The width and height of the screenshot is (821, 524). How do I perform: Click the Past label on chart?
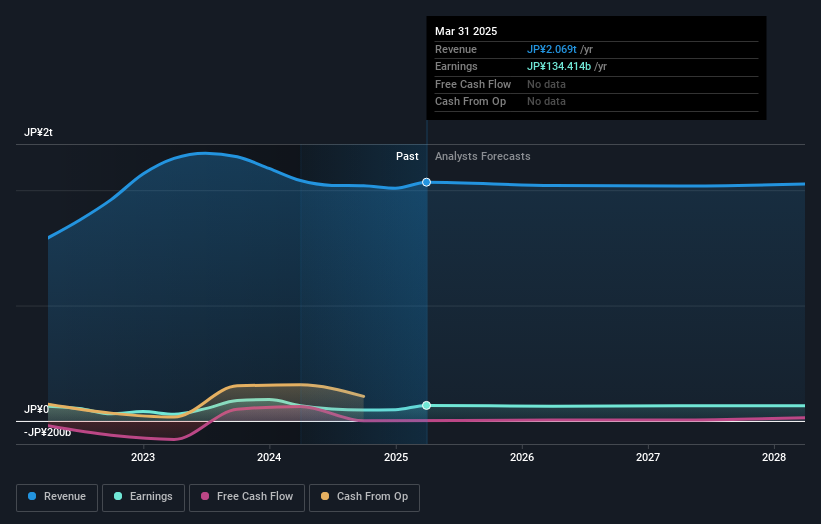click(x=407, y=157)
